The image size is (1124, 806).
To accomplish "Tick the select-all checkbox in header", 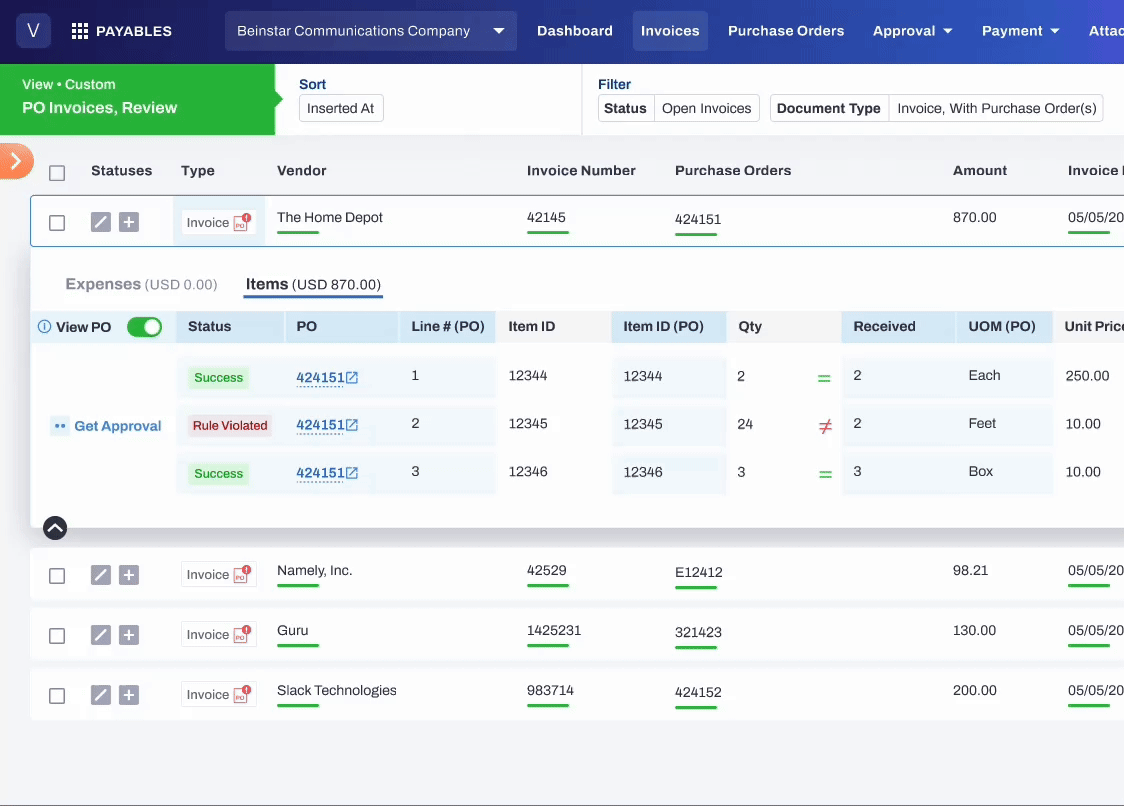I will [x=57, y=173].
